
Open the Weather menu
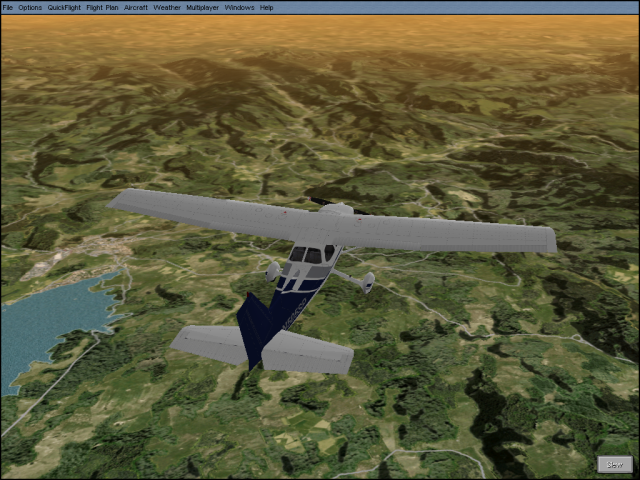[167, 7]
